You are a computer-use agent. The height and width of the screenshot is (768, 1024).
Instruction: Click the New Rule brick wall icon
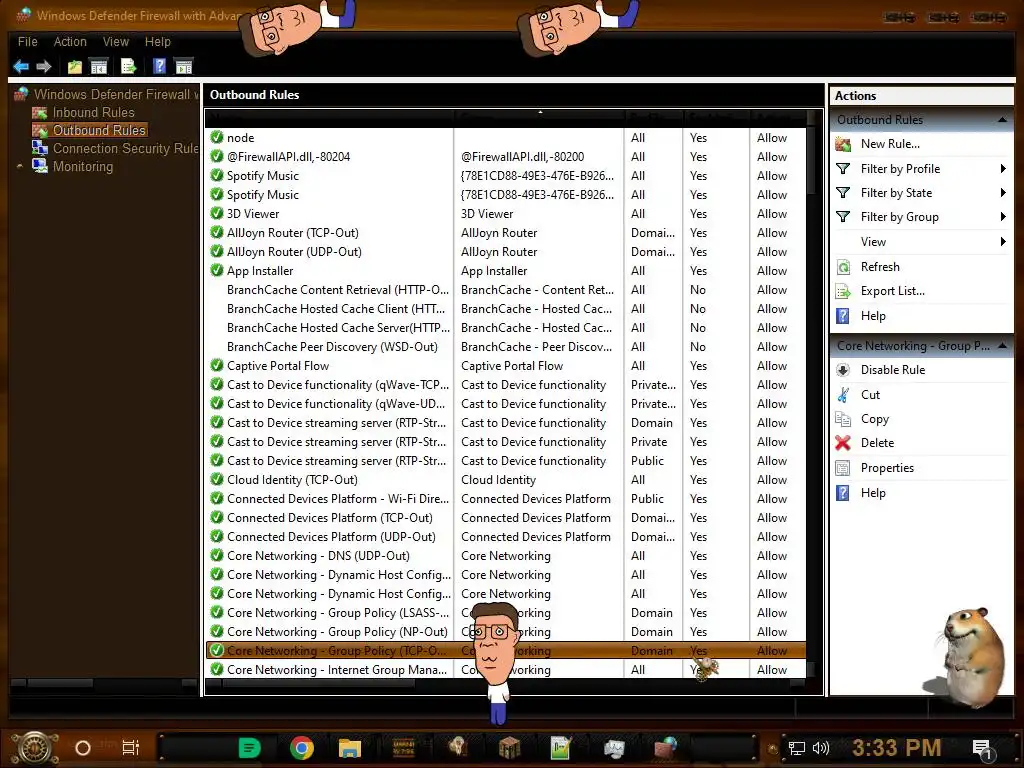pos(843,144)
